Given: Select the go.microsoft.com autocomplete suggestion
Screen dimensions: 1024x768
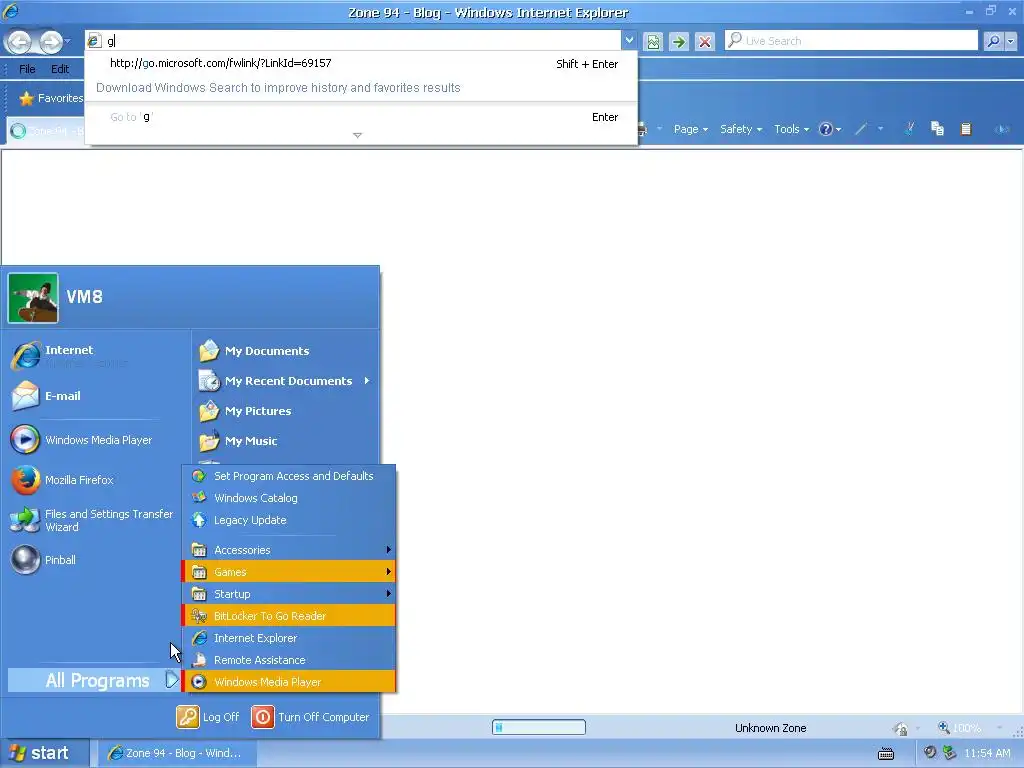Looking at the screenshot, I should click(361, 63).
